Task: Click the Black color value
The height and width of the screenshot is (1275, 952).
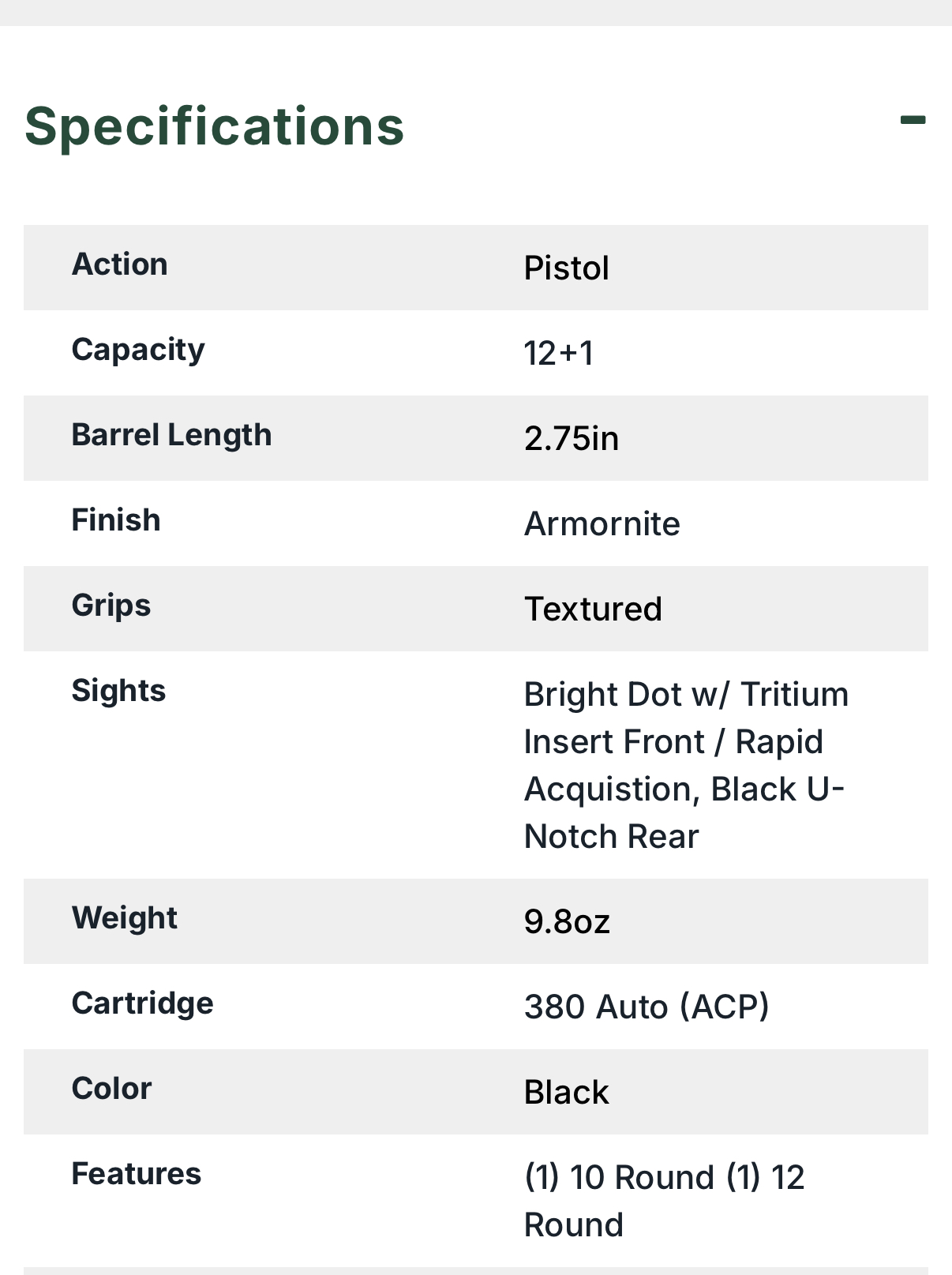Action: [566, 1092]
